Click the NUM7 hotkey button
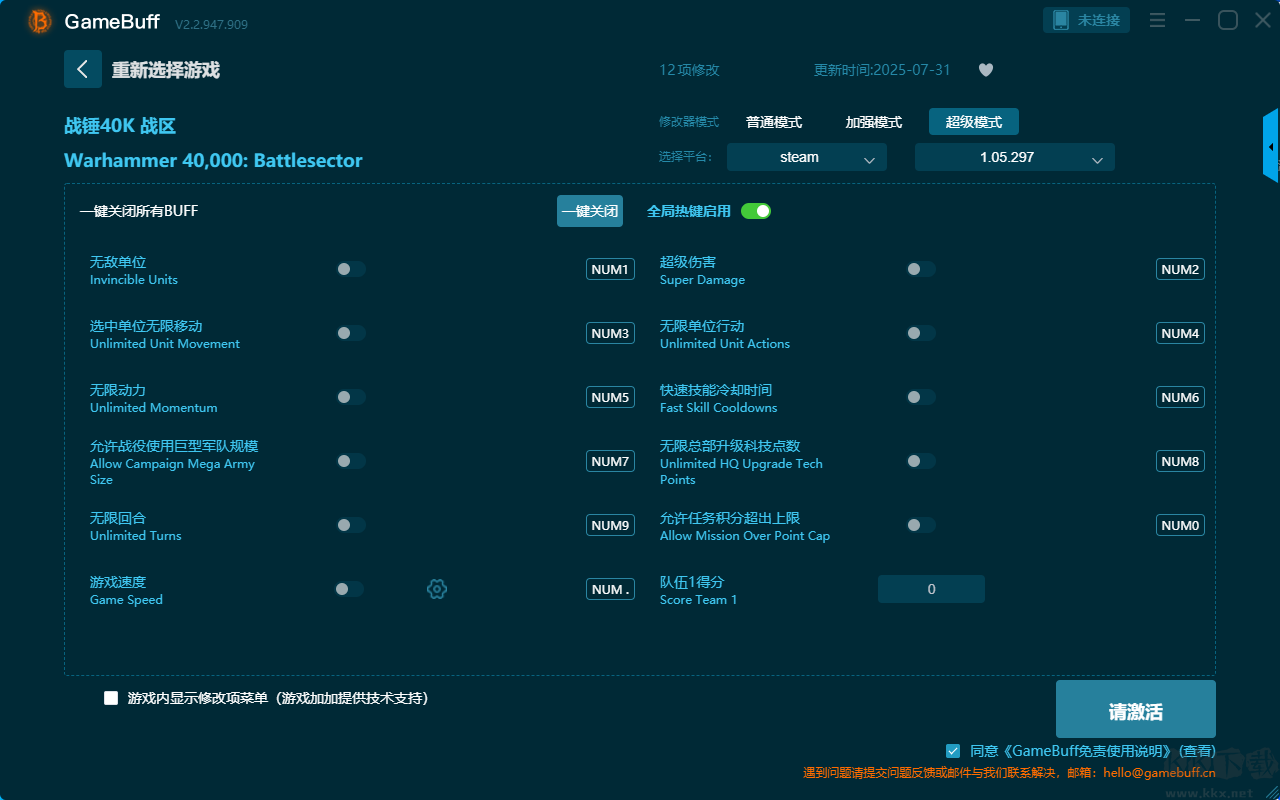This screenshot has height=800, width=1280. pos(610,461)
